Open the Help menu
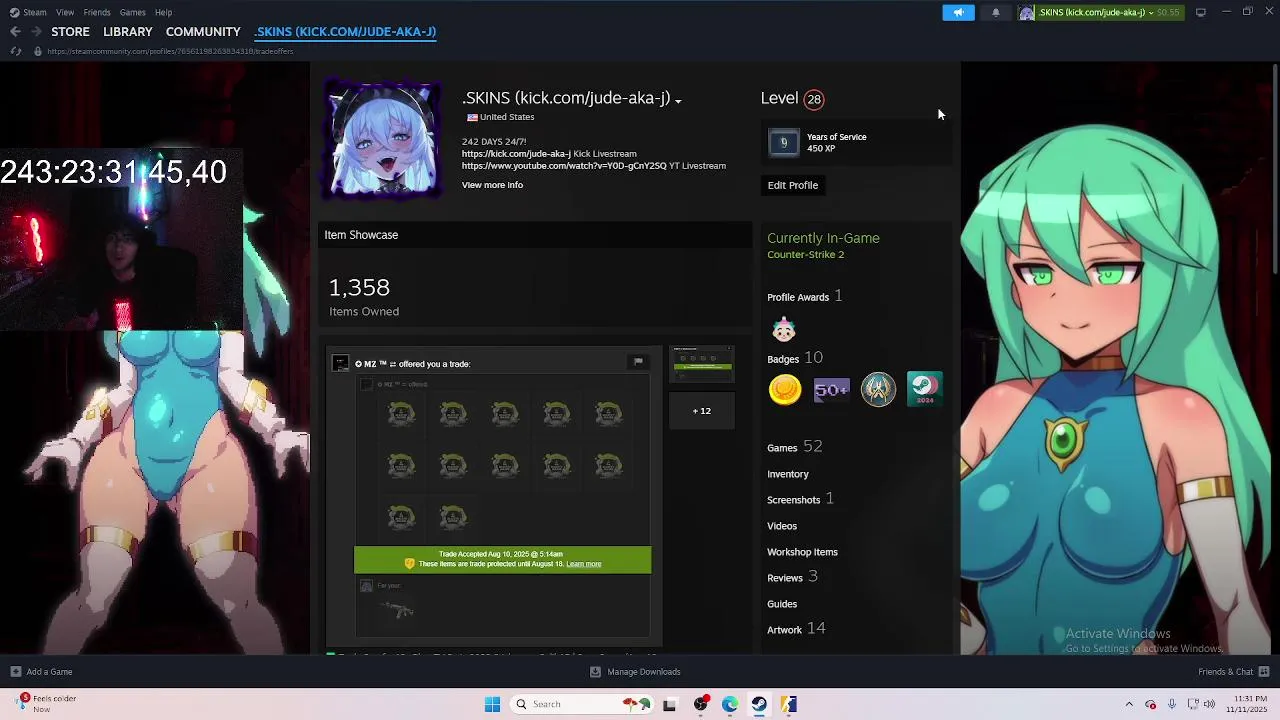Viewport: 1280px width, 720px height. coord(163,12)
